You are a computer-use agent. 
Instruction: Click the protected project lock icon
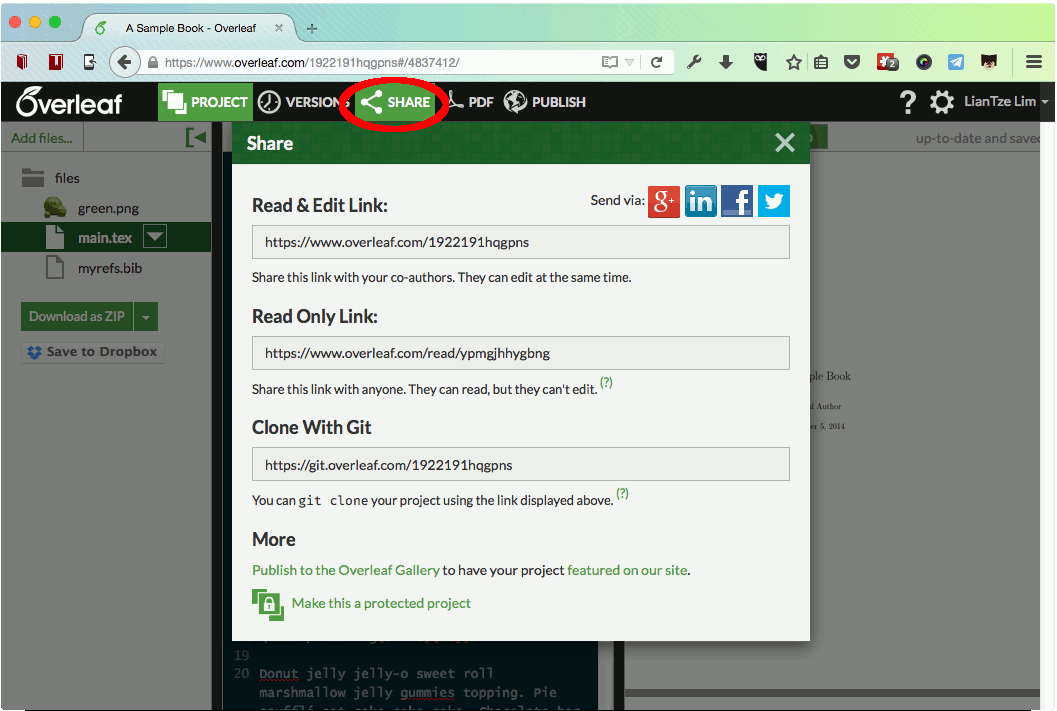pos(268,603)
